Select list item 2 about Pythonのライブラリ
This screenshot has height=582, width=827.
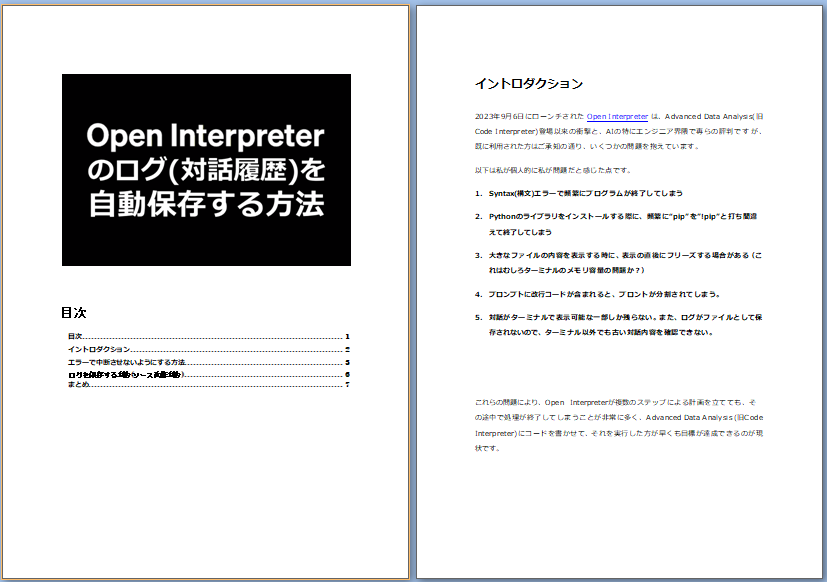tap(616, 224)
